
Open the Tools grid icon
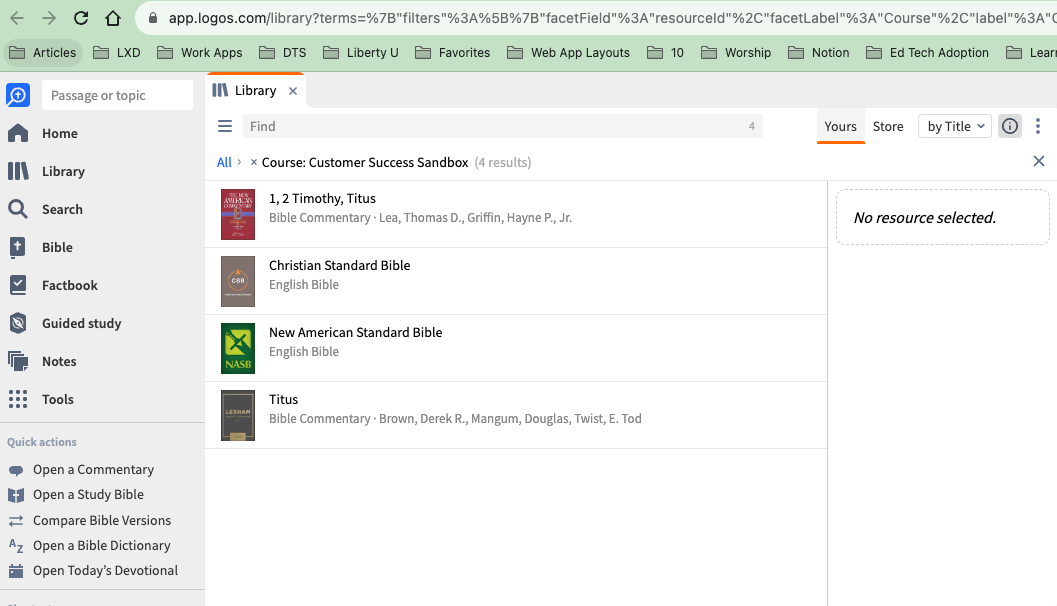point(18,399)
